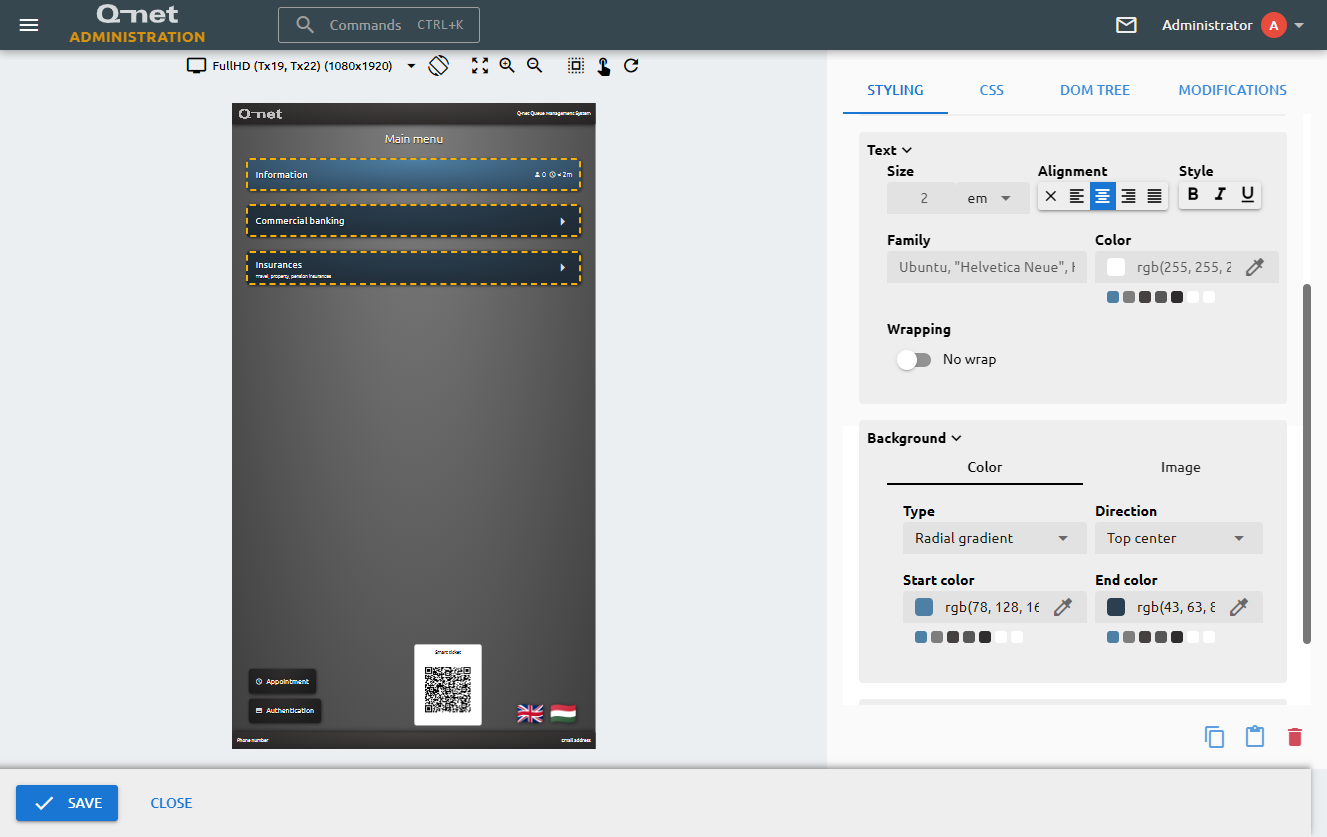Screen dimensions: 1327x837
Task: Zoom out of the preview
Action: coord(534,66)
